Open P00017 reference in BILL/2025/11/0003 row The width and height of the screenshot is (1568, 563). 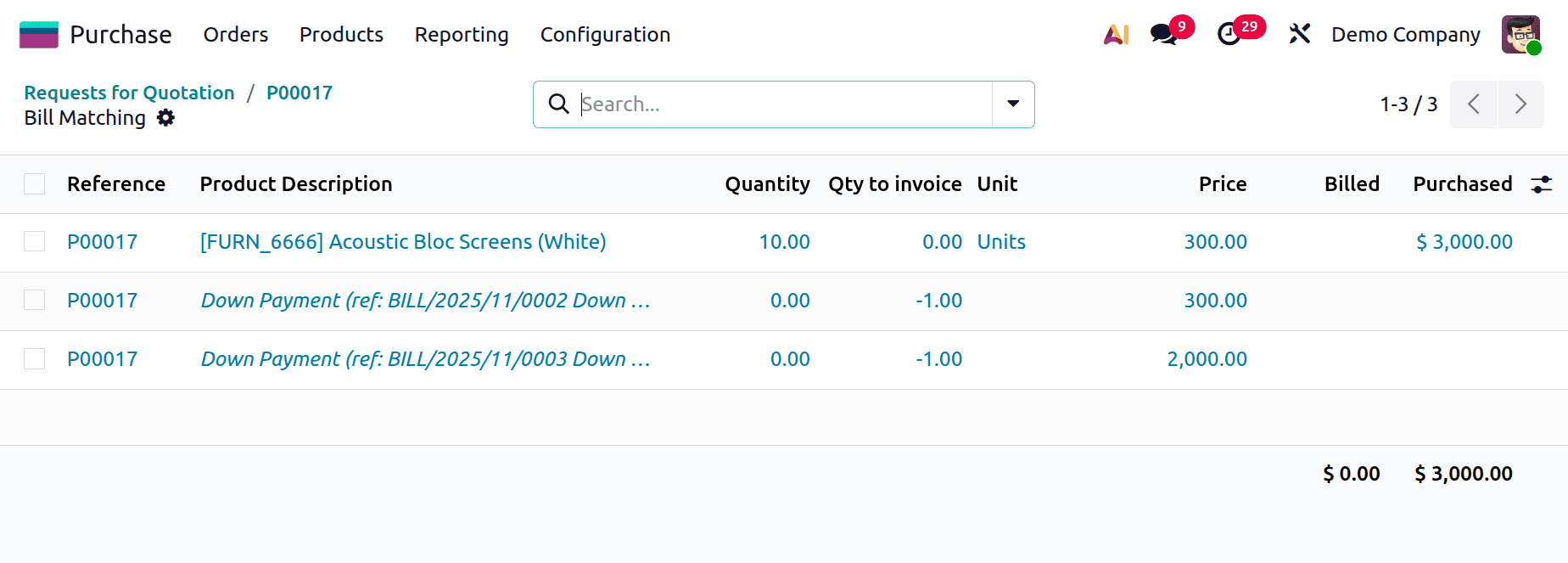103,359
